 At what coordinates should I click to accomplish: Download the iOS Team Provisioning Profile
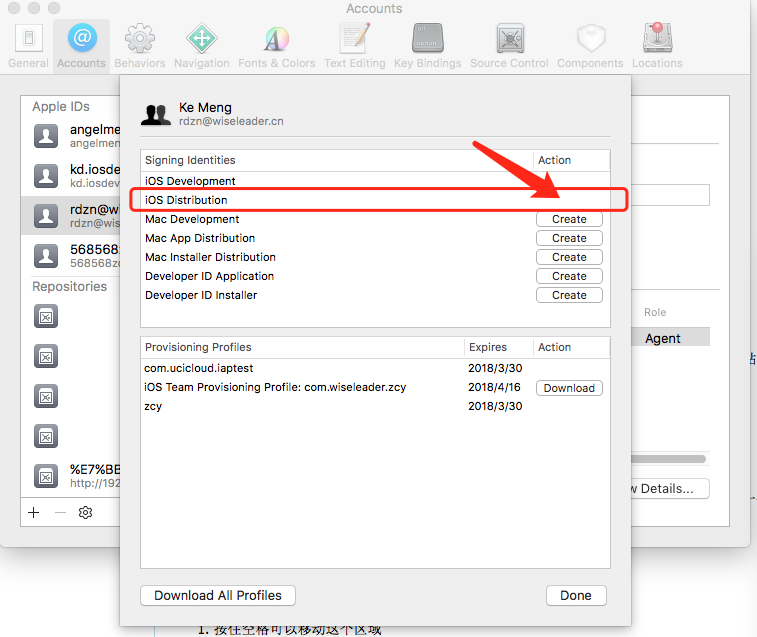[569, 388]
